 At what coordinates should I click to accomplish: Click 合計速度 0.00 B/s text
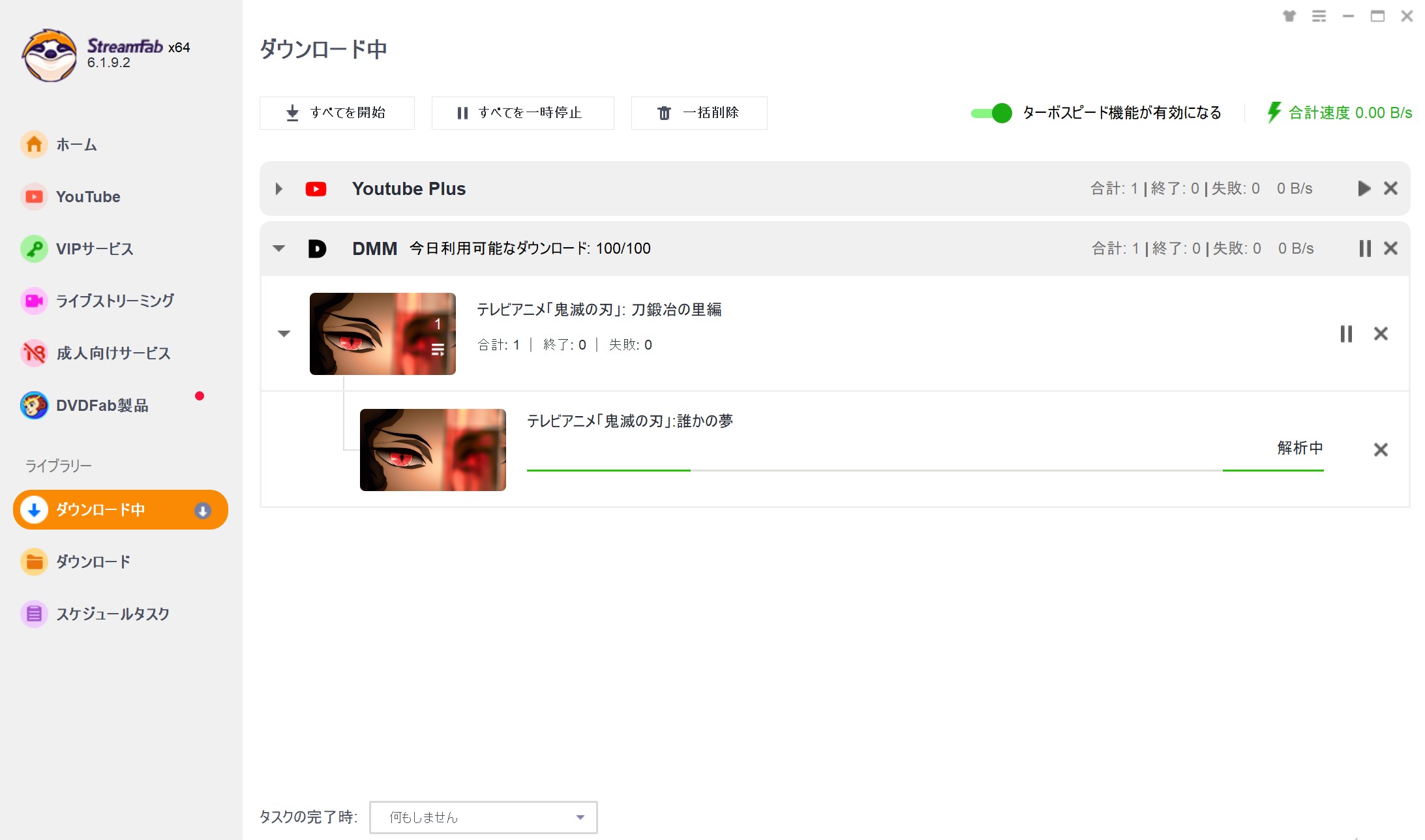click(1350, 113)
